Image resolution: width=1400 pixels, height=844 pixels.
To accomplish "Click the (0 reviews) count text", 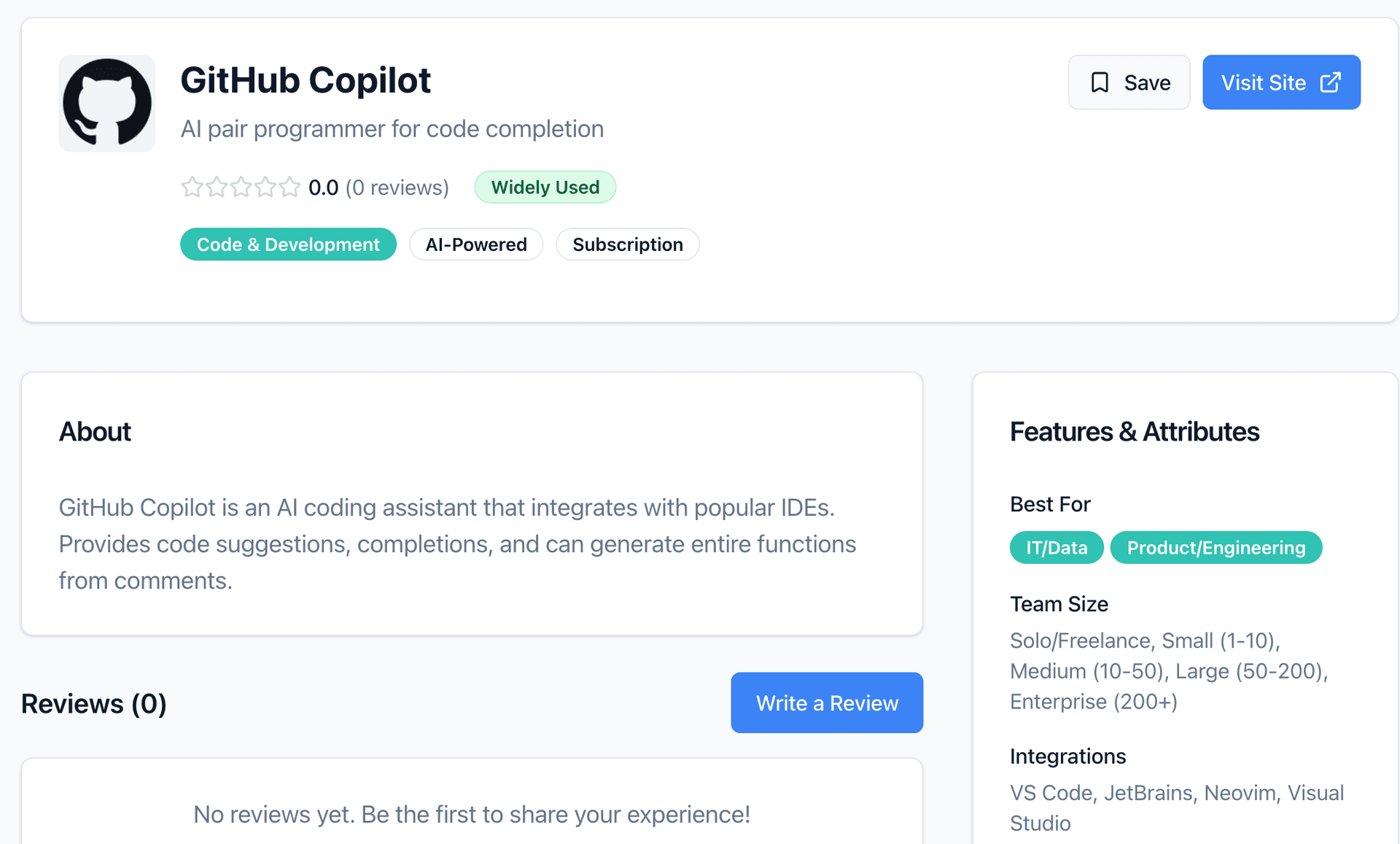I will [398, 187].
